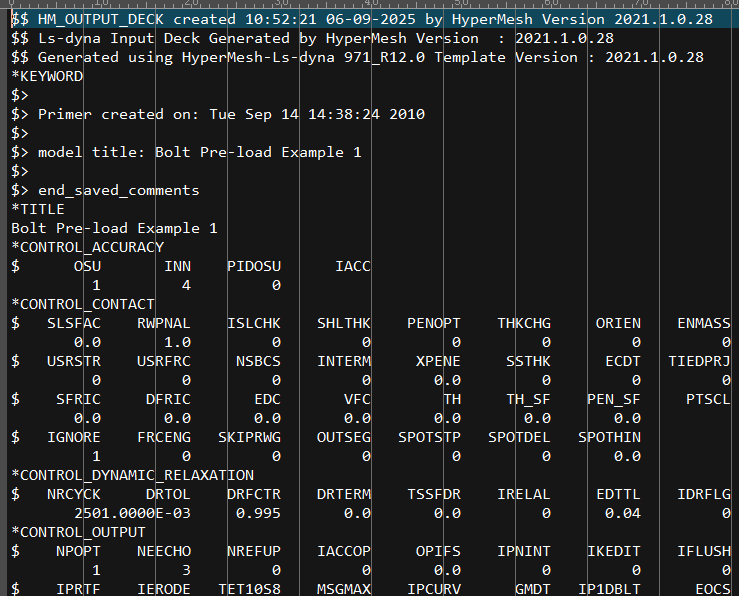Click the OSU column header
This screenshot has height=596, width=739.
(x=87, y=266)
